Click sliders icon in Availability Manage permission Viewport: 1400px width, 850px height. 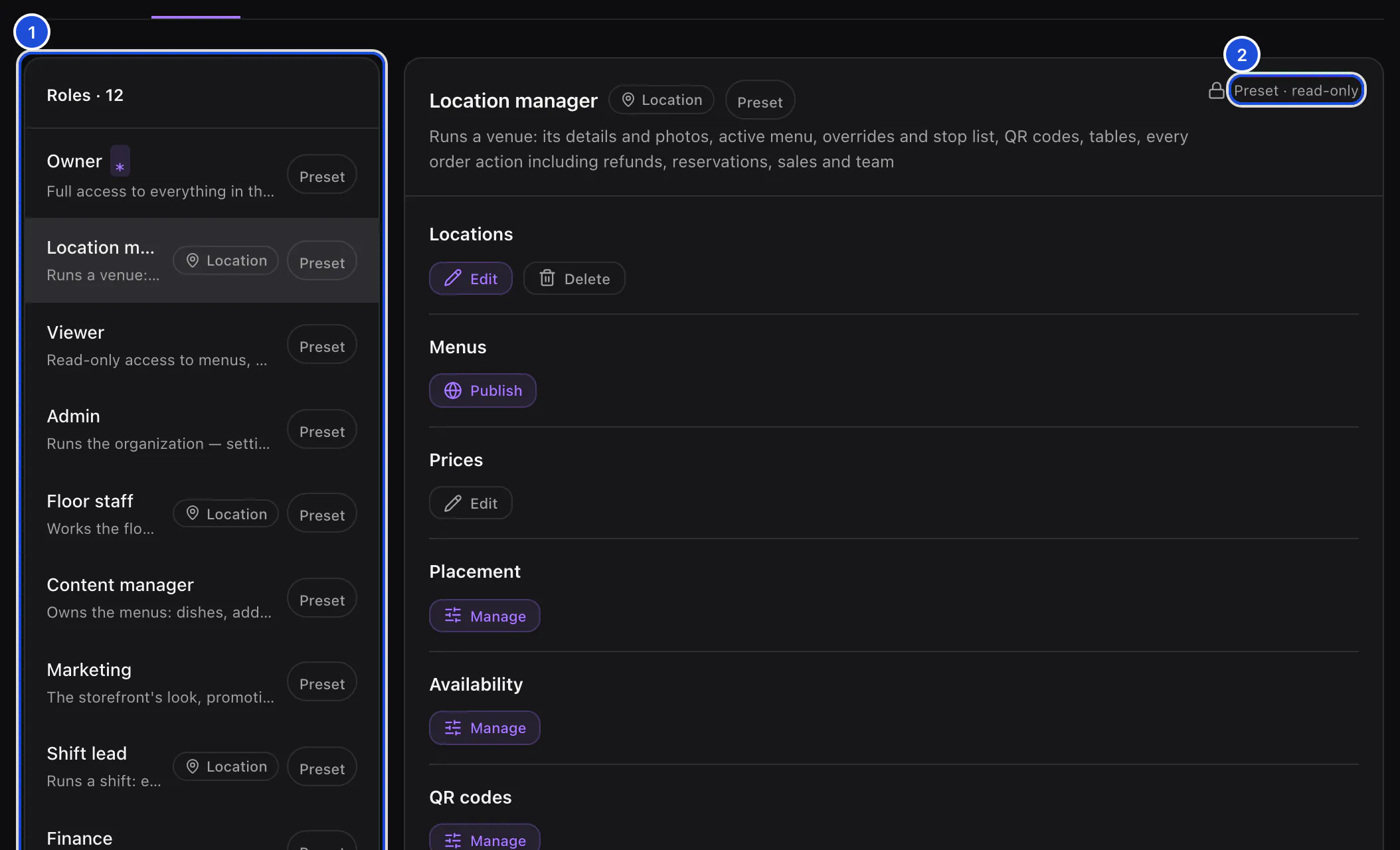pyautogui.click(x=453, y=728)
